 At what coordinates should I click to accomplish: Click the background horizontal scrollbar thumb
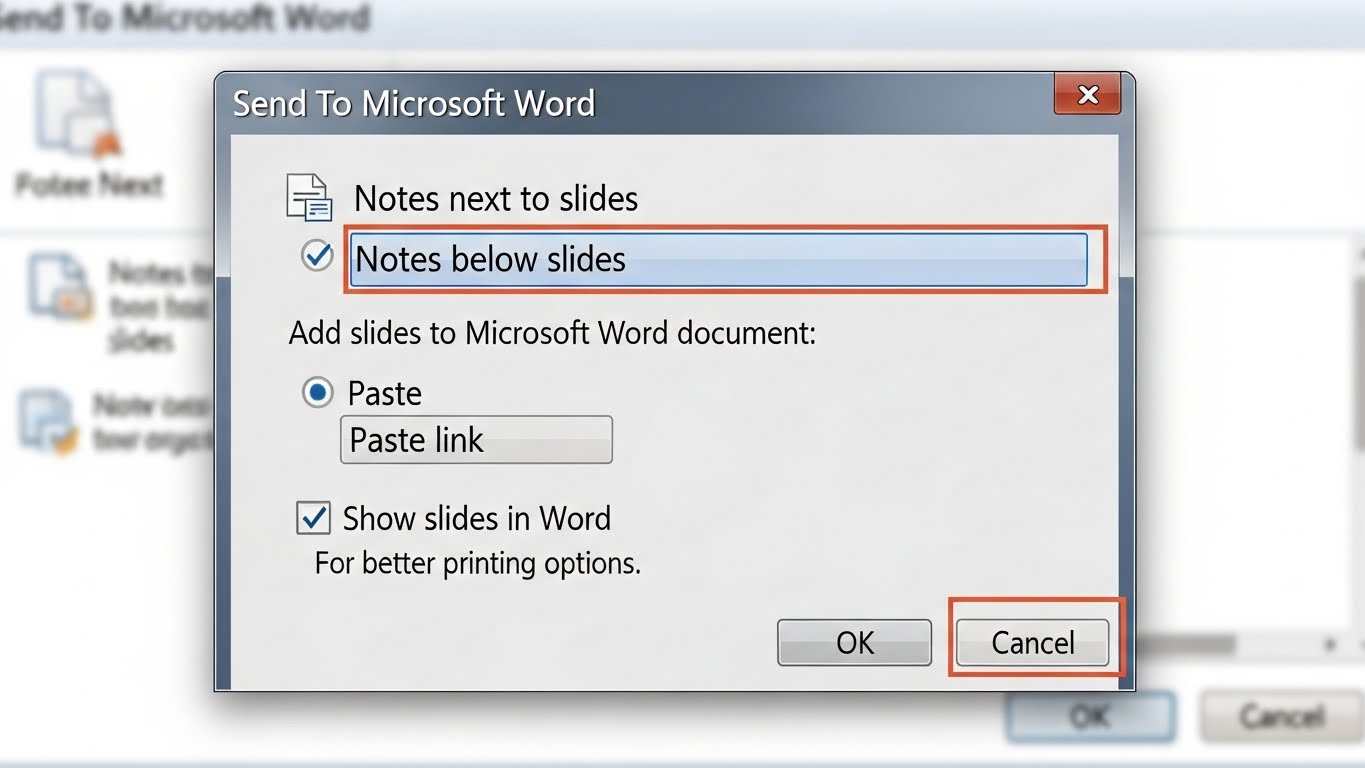[x=1185, y=645]
